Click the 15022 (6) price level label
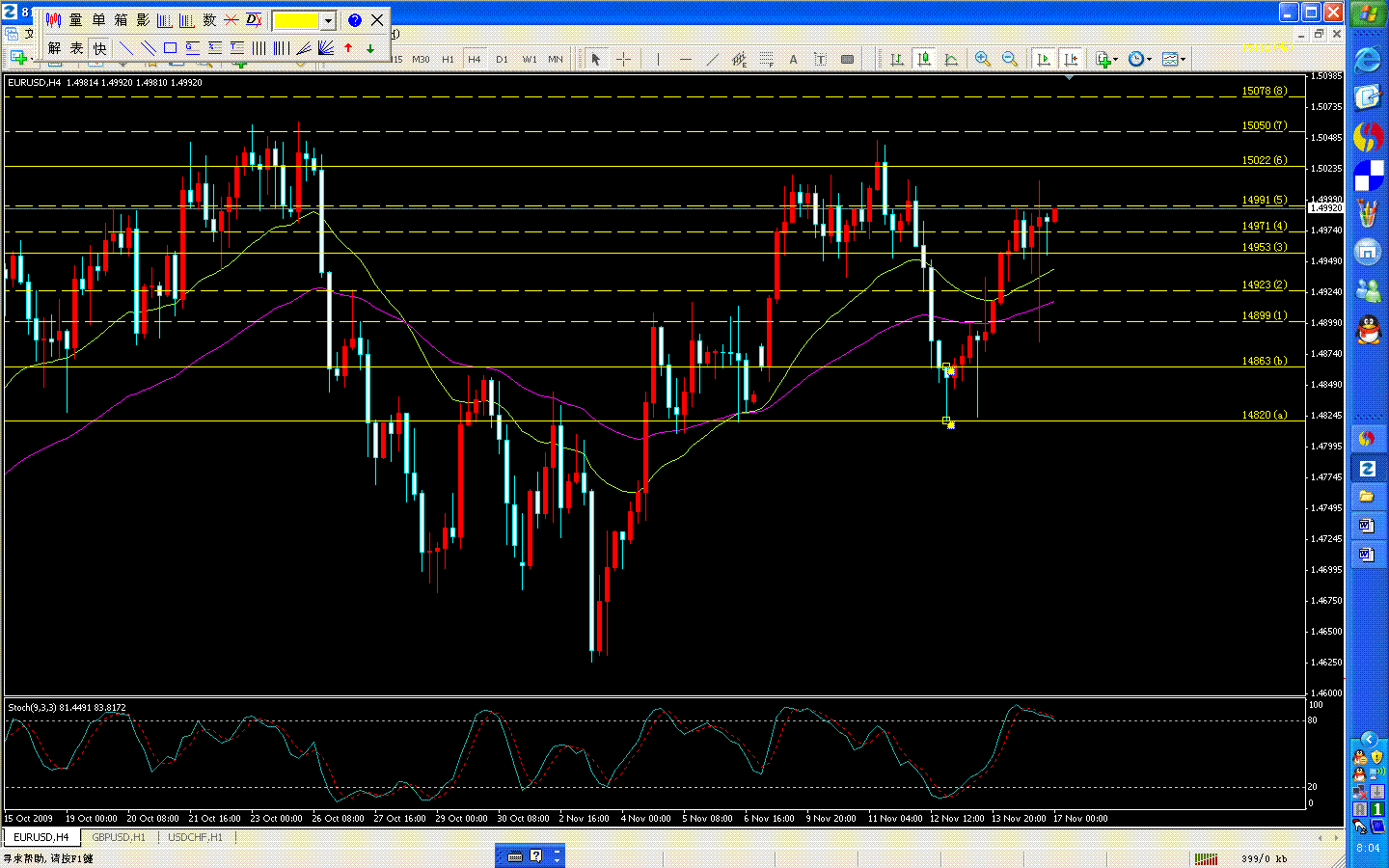Image resolution: width=1389 pixels, height=868 pixels. [1265, 160]
